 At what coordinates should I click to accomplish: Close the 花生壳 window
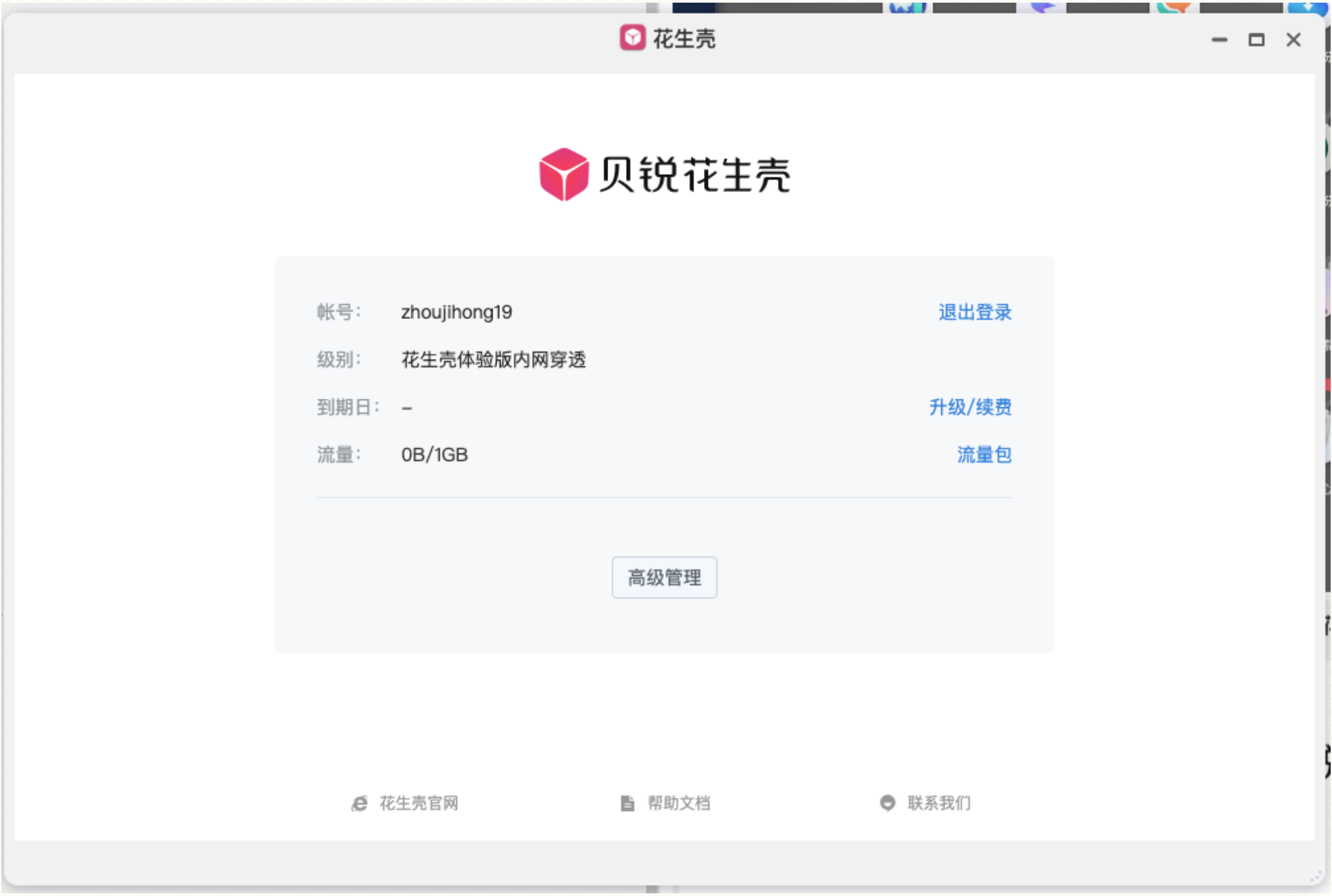click(x=1293, y=40)
